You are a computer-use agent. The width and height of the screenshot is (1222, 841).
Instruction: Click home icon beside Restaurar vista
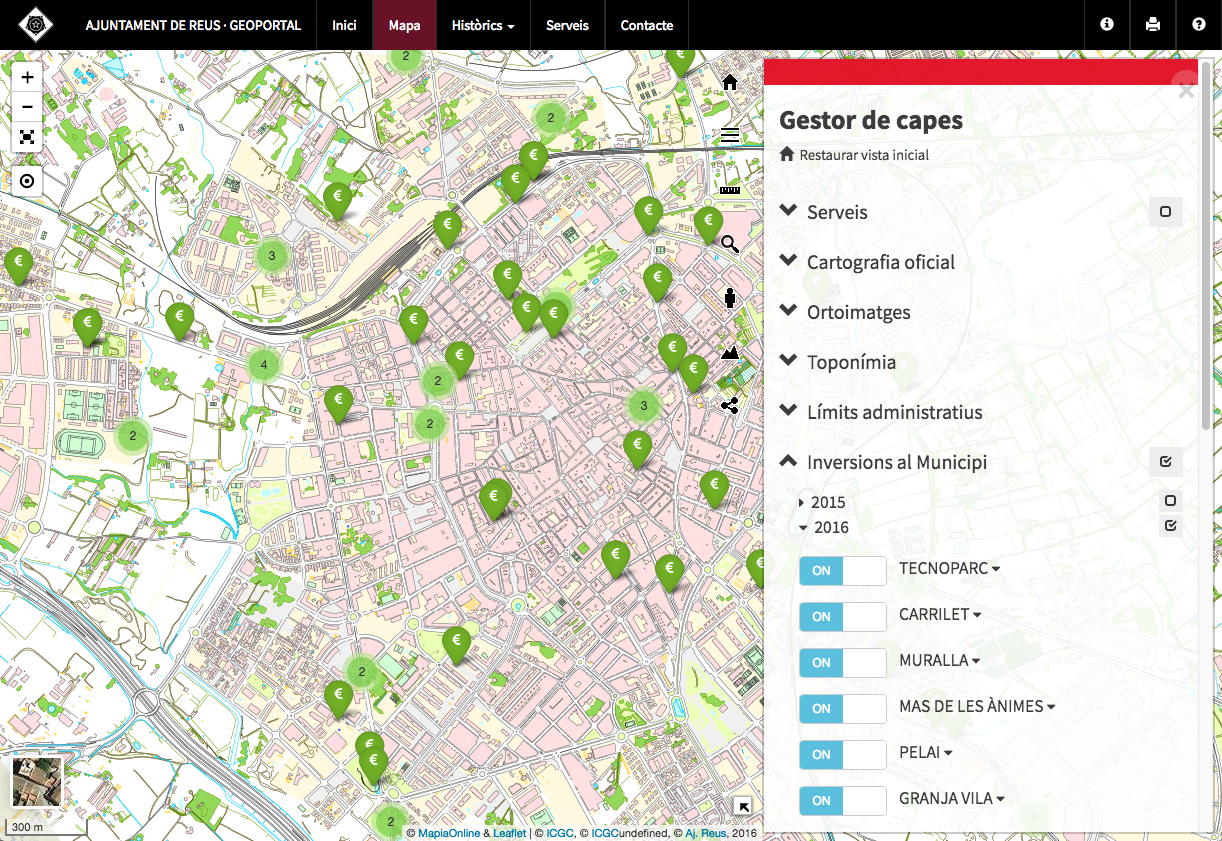(787, 155)
